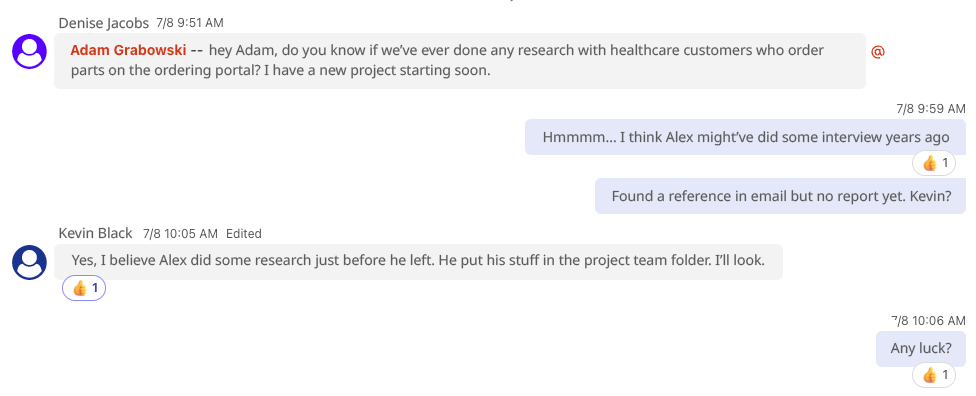Open Denise Jacobs' purple profile avatar

point(29,51)
